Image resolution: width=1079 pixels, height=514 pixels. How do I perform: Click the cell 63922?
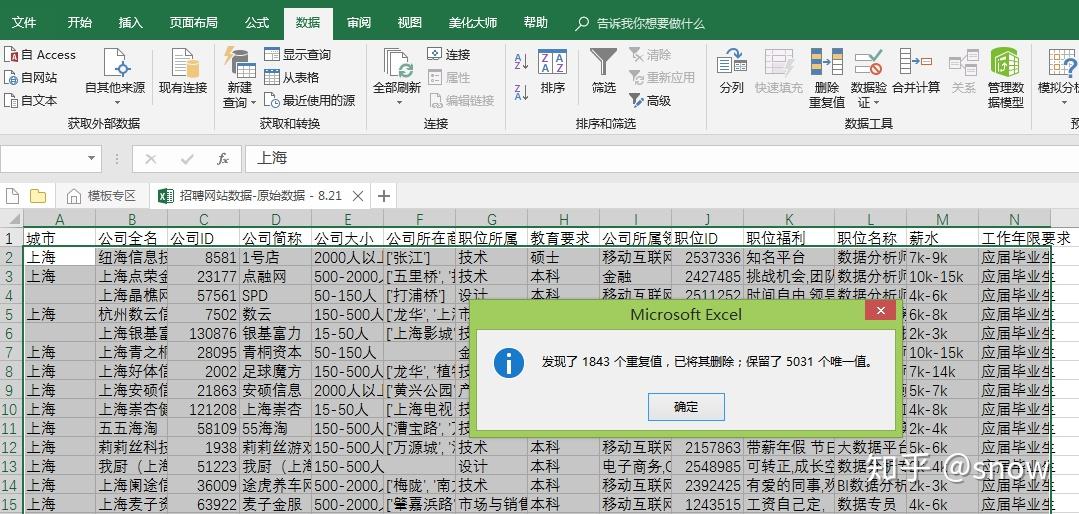point(204,504)
